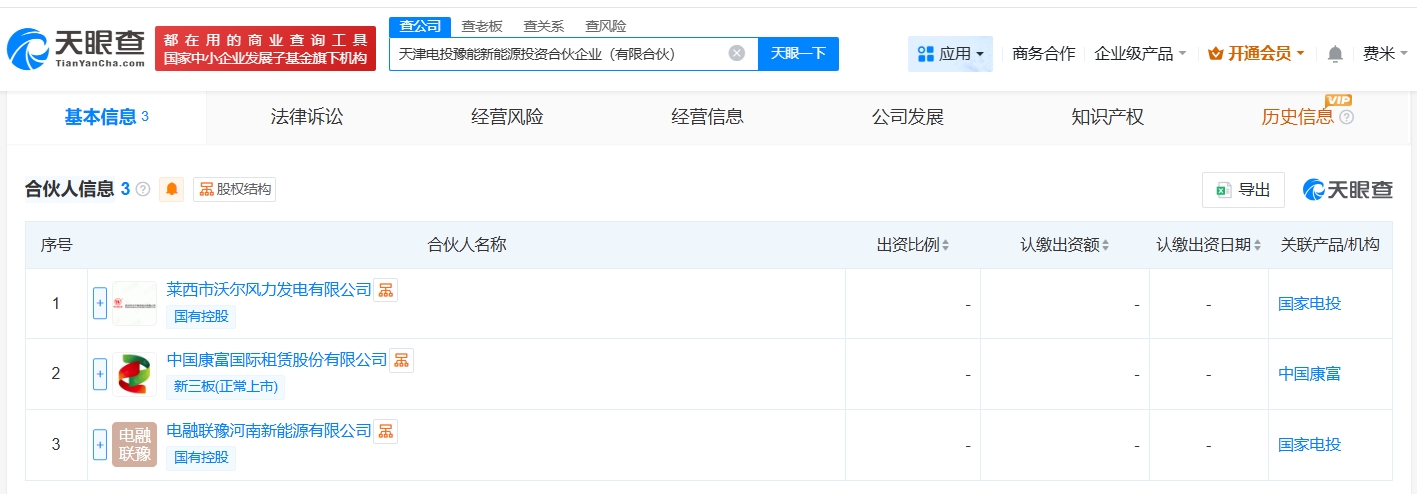Screen dimensions: 1417x494
Task: Switch to the 法律诉讼 tab
Action: [307, 117]
